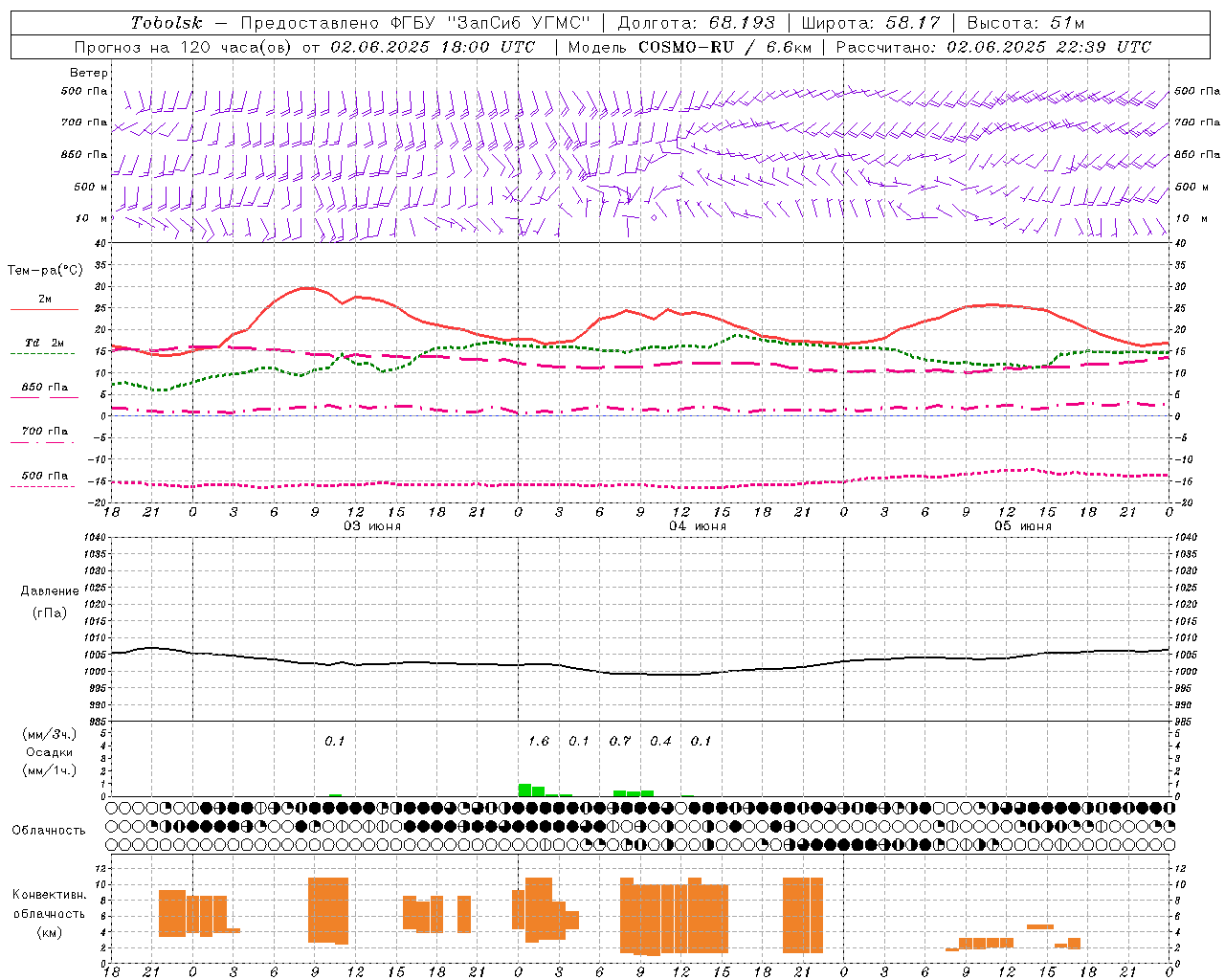Click the '05 июня' date label
Image resolution: width=1225 pixels, height=980 pixels.
pyautogui.click(x=1023, y=526)
